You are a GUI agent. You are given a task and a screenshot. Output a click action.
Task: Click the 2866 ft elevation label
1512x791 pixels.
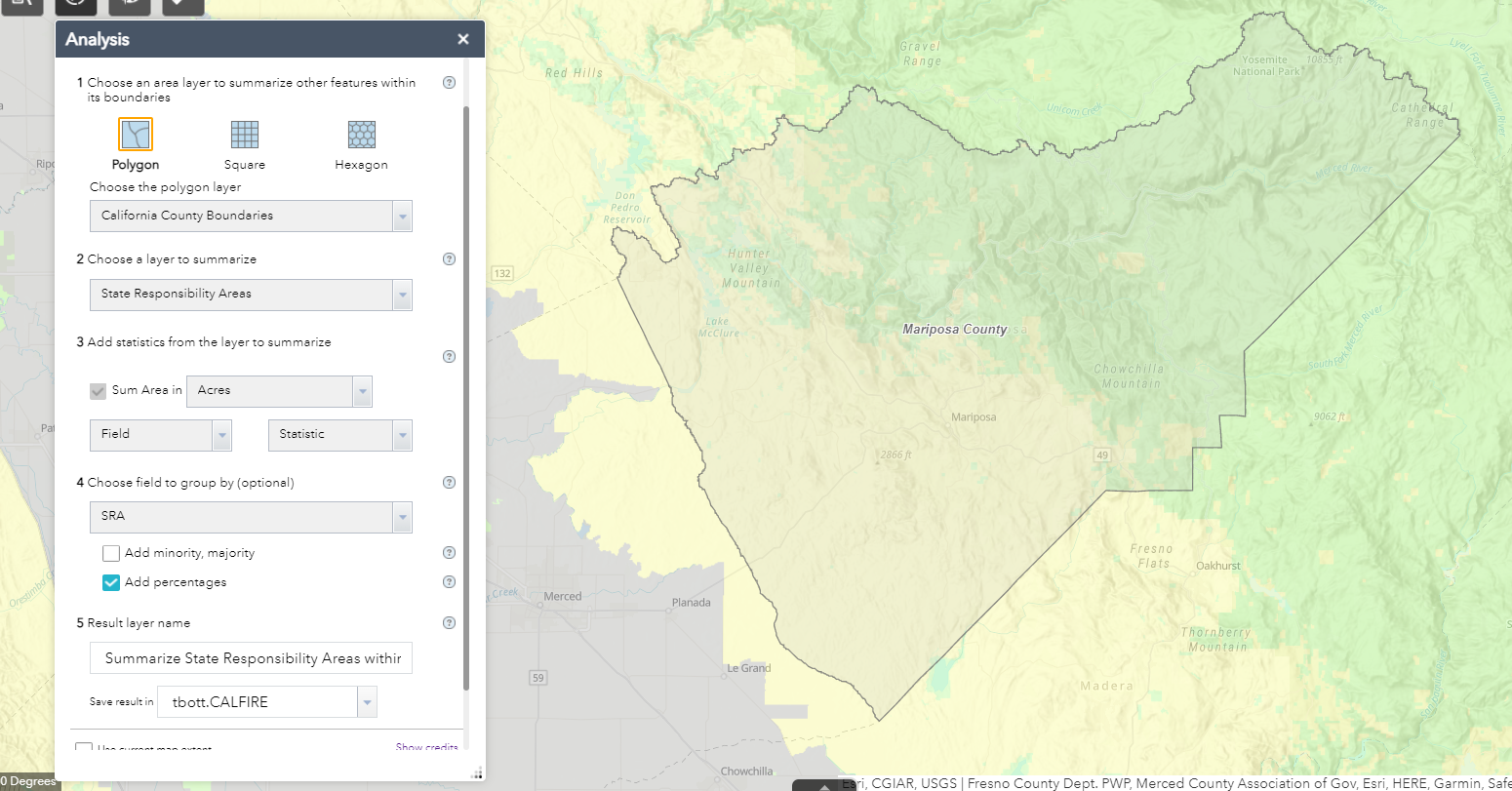895,455
